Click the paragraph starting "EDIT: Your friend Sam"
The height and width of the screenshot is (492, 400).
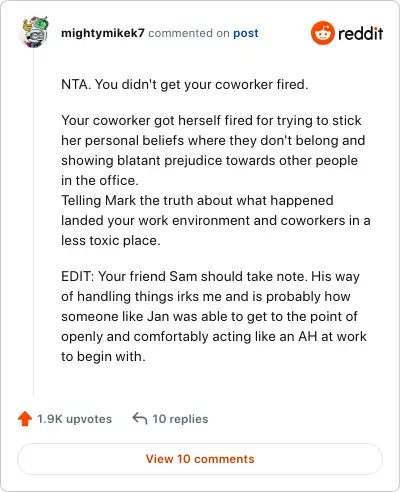[x=214, y=316]
